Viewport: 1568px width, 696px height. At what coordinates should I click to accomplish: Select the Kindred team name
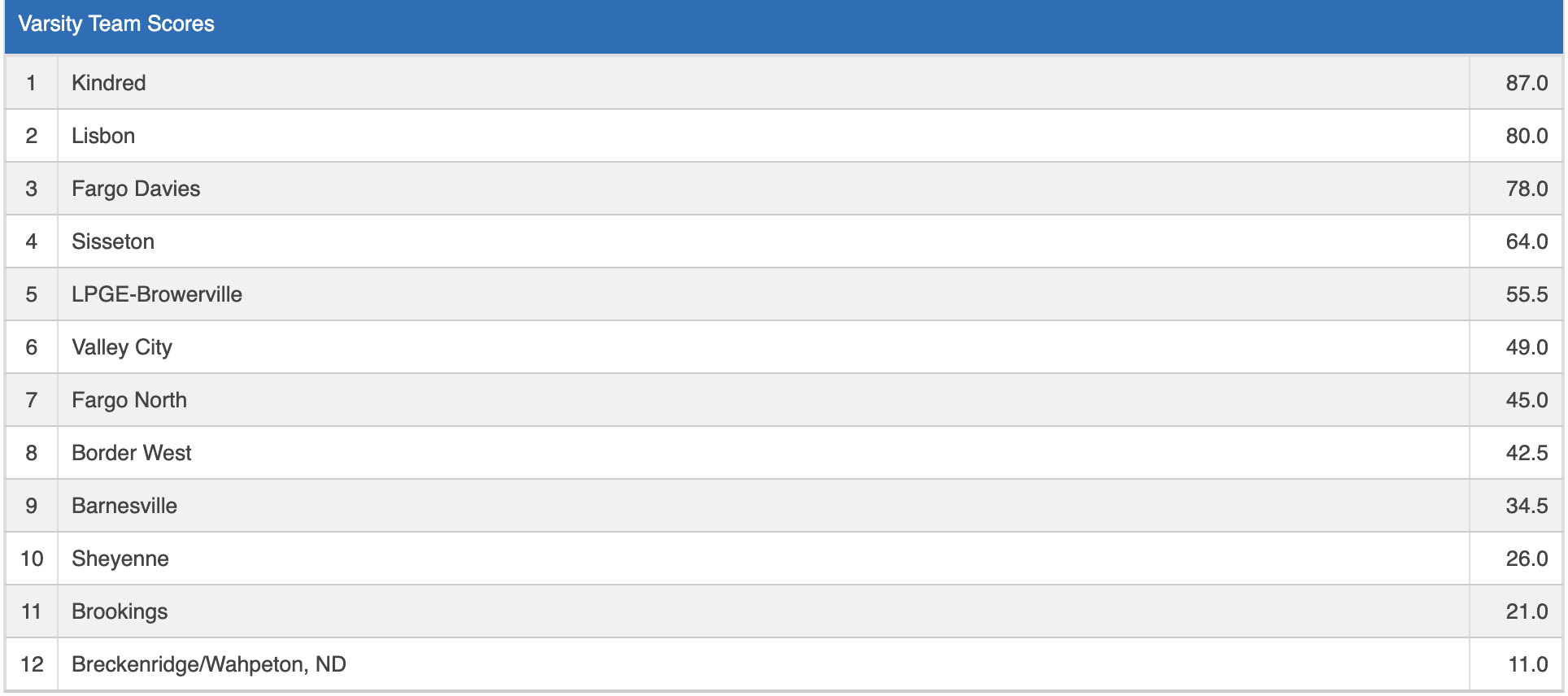tap(109, 83)
